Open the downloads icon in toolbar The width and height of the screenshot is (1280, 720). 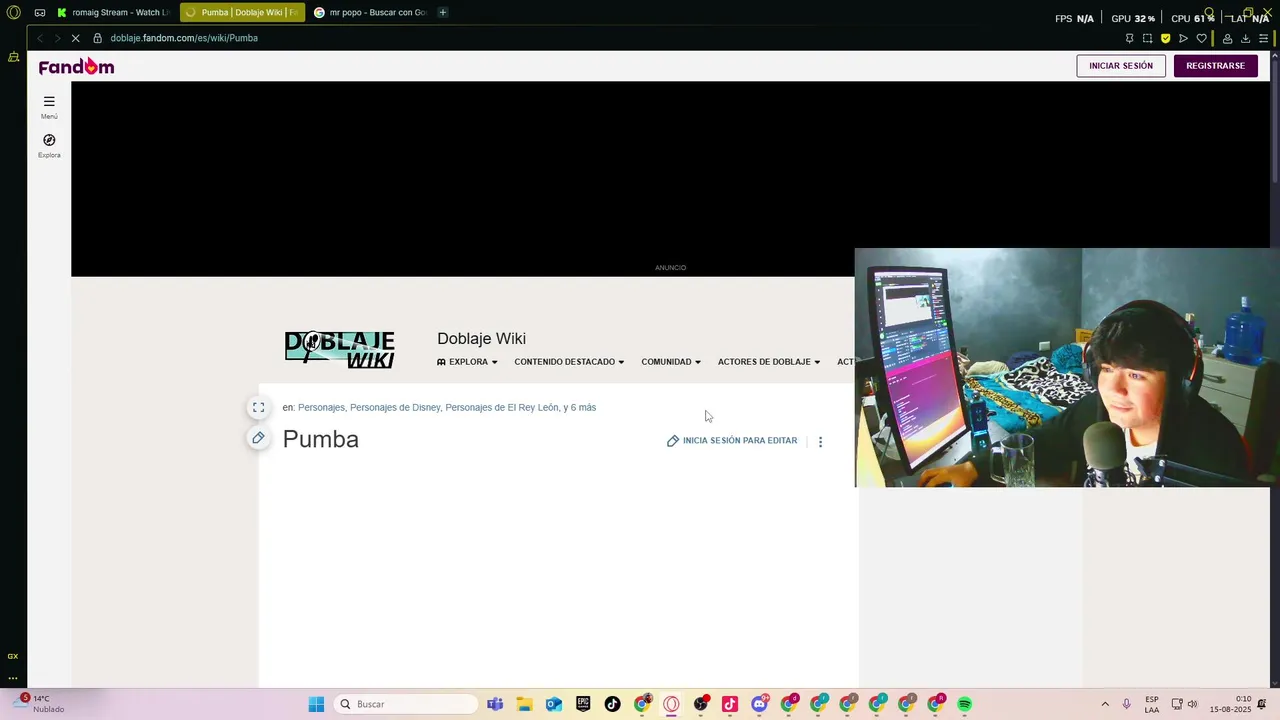pyautogui.click(x=1245, y=38)
